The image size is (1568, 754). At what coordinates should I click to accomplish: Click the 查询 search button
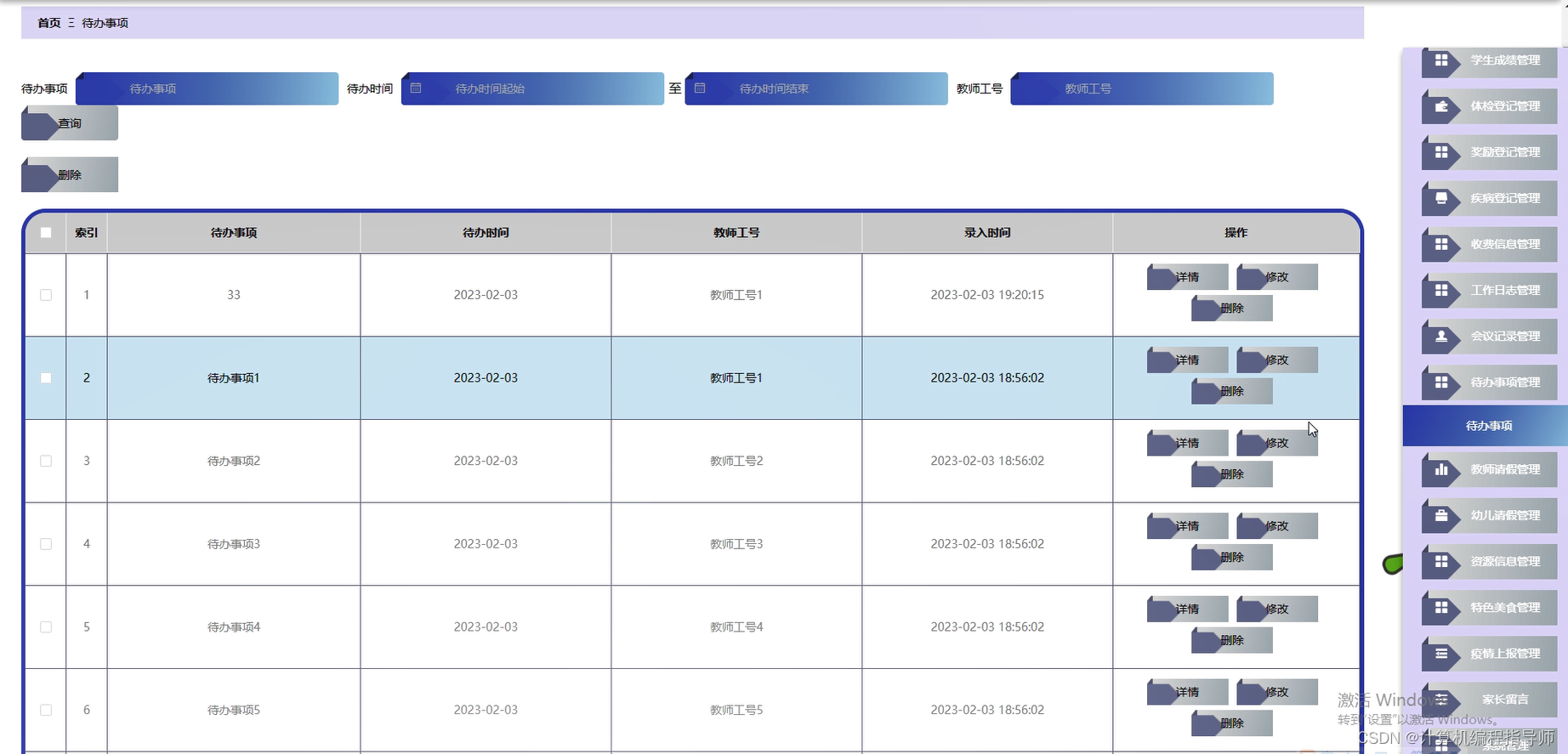(x=70, y=123)
